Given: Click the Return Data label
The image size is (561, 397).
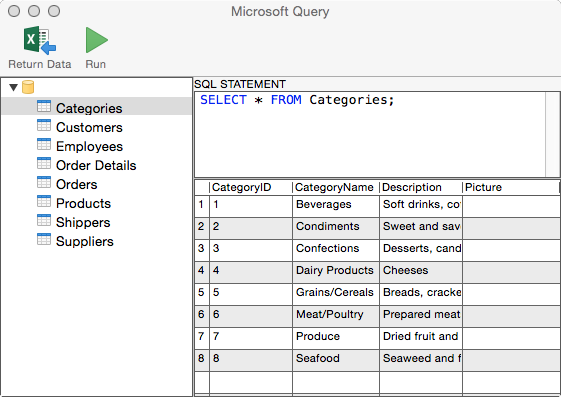Looking at the screenshot, I should click(40, 64).
